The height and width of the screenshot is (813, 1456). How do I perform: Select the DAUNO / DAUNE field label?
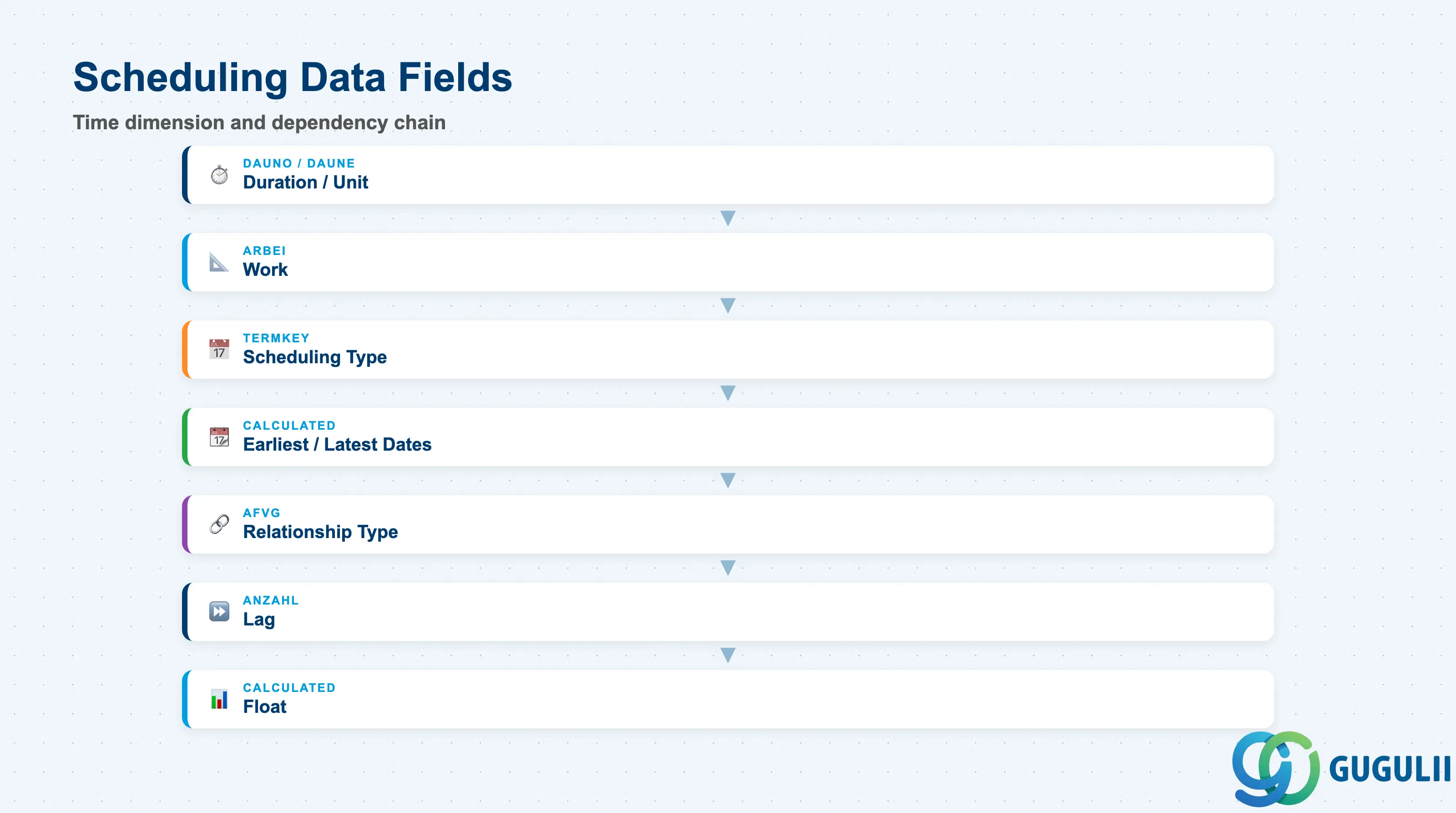pyautogui.click(x=299, y=163)
